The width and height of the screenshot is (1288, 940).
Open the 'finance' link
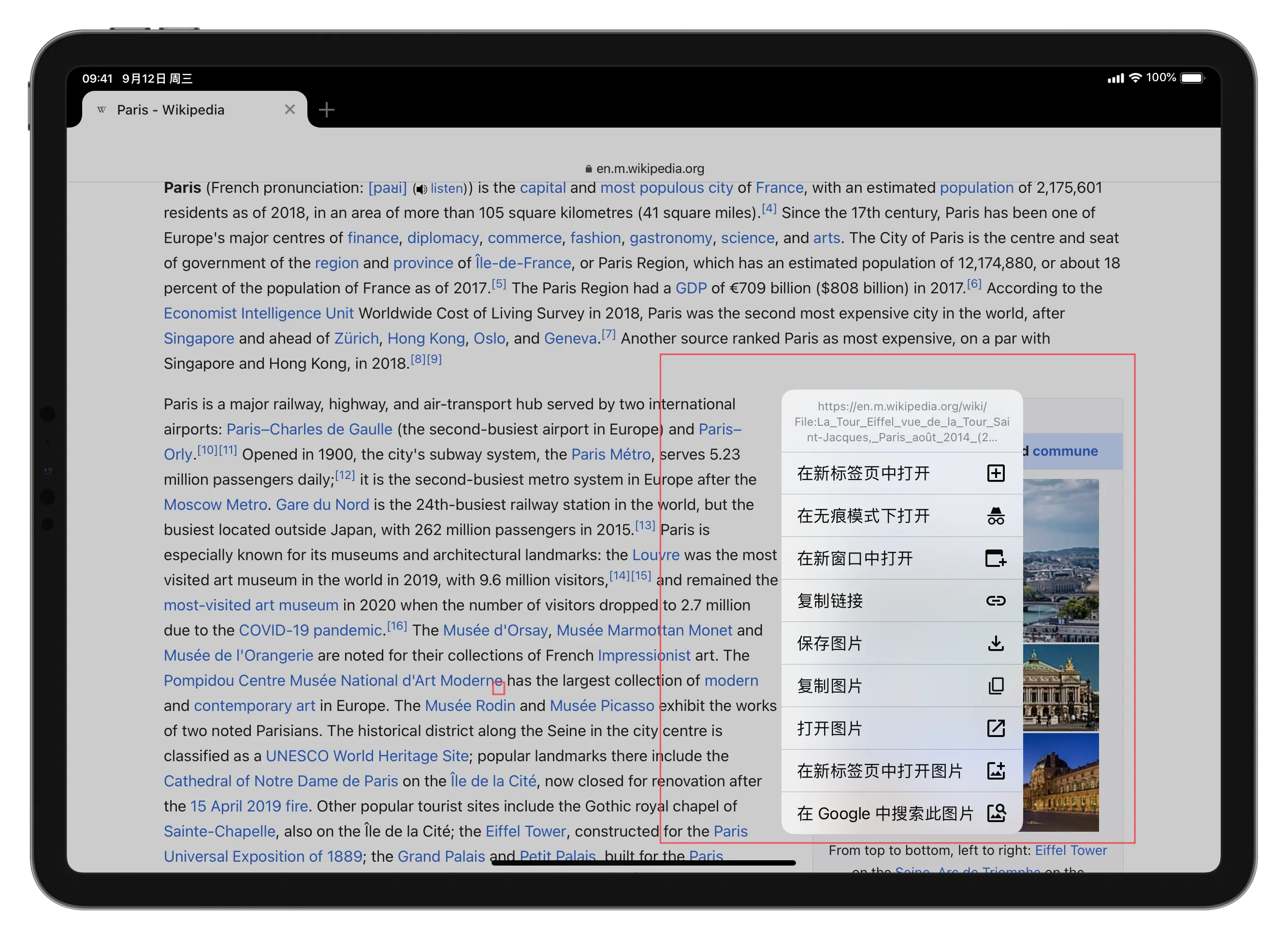click(373, 238)
